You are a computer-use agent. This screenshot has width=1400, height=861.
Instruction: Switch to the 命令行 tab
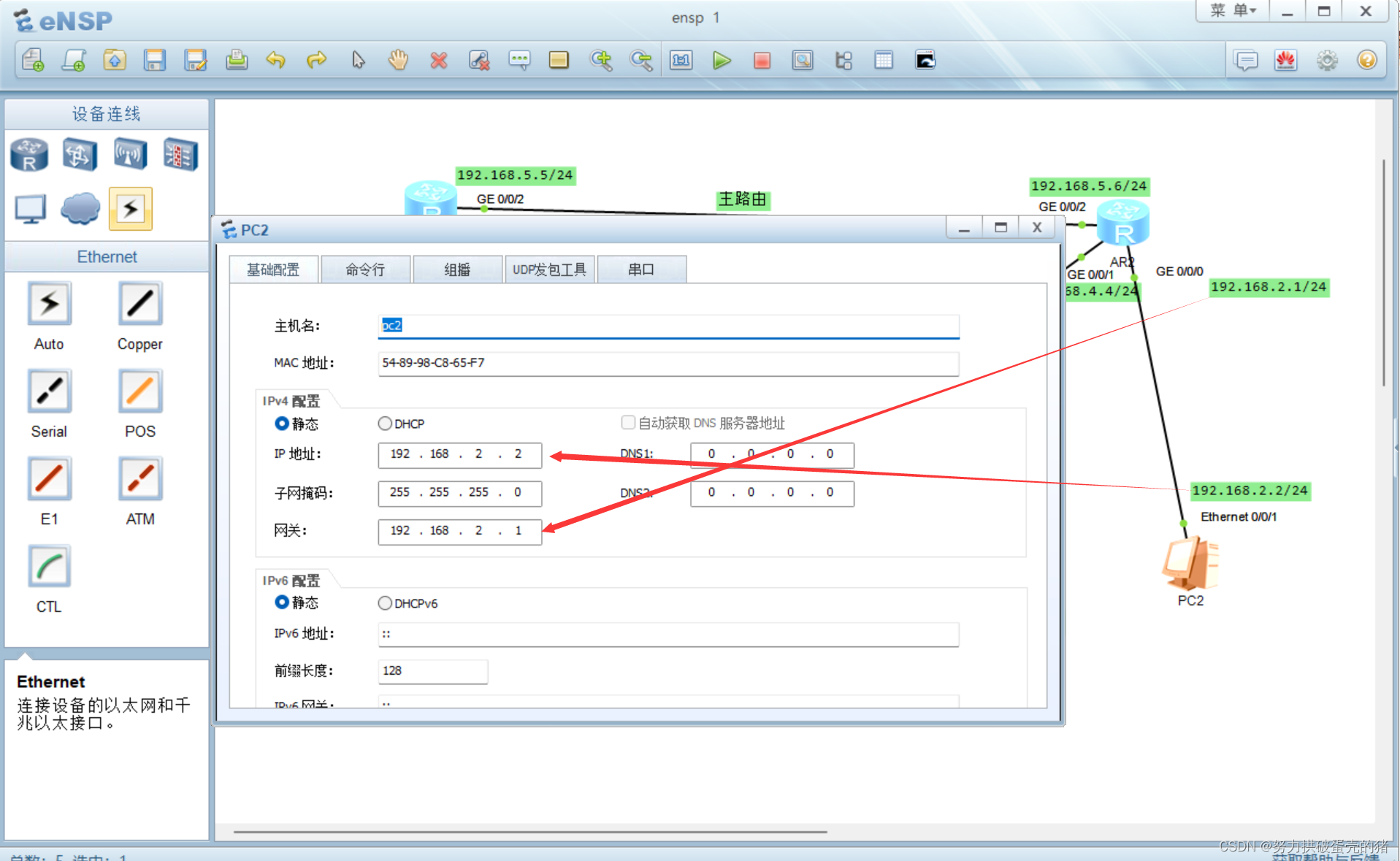365,269
